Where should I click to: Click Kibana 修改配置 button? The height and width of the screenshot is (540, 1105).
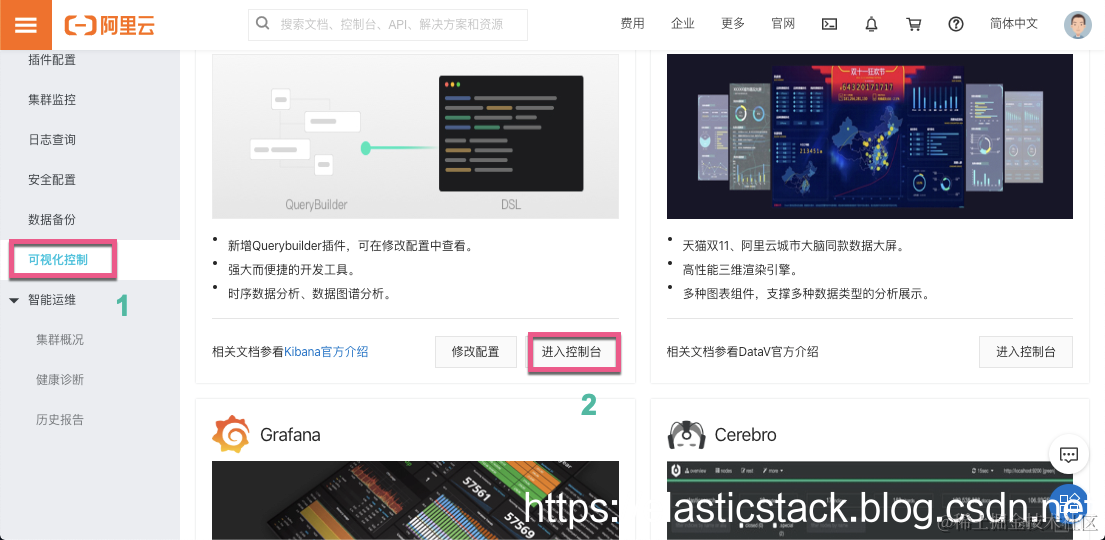[x=476, y=352]
